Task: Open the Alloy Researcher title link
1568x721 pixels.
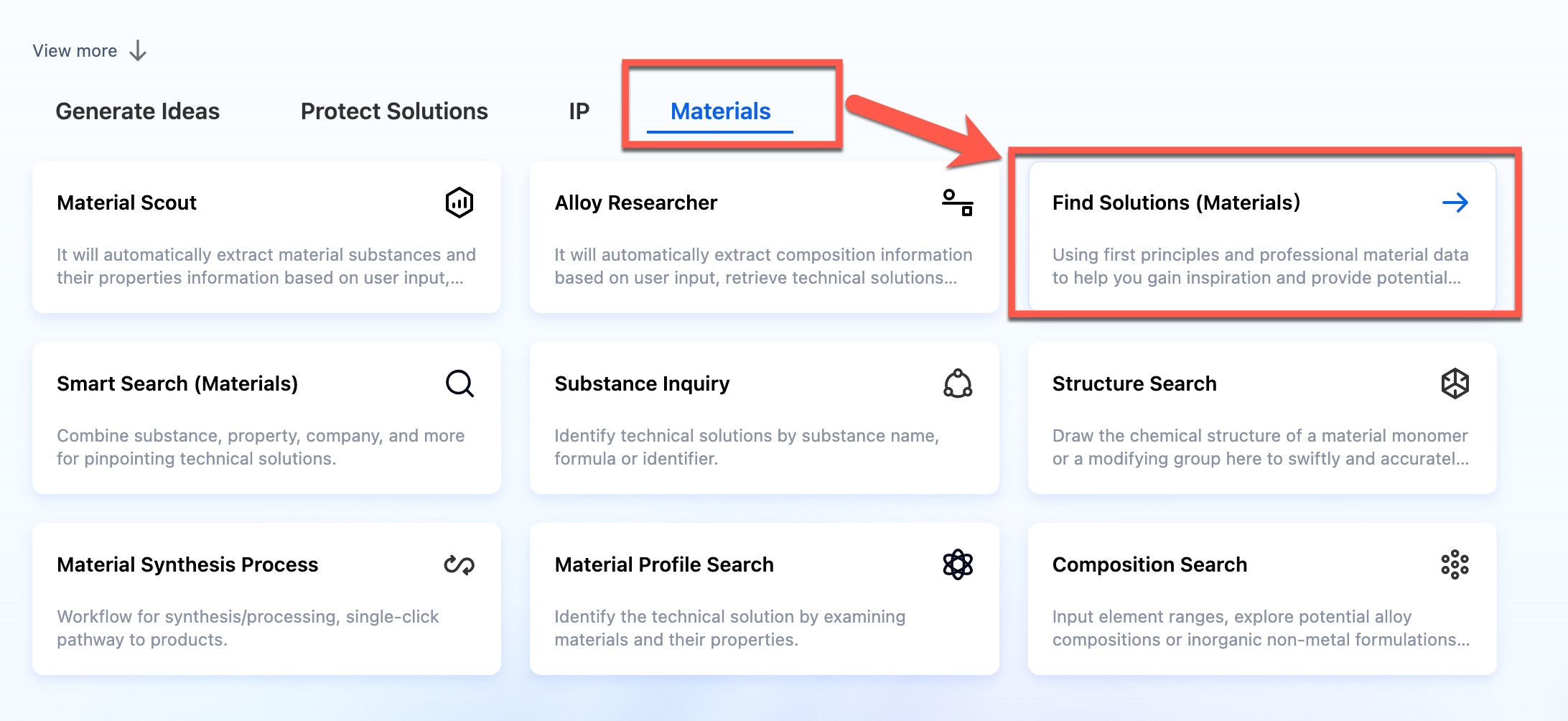Action: click(x=635, y=203)
